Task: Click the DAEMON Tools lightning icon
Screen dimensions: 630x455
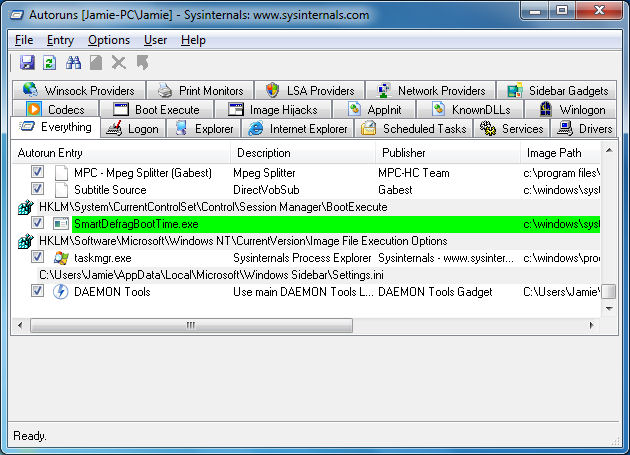Action: tap(61, 291)
